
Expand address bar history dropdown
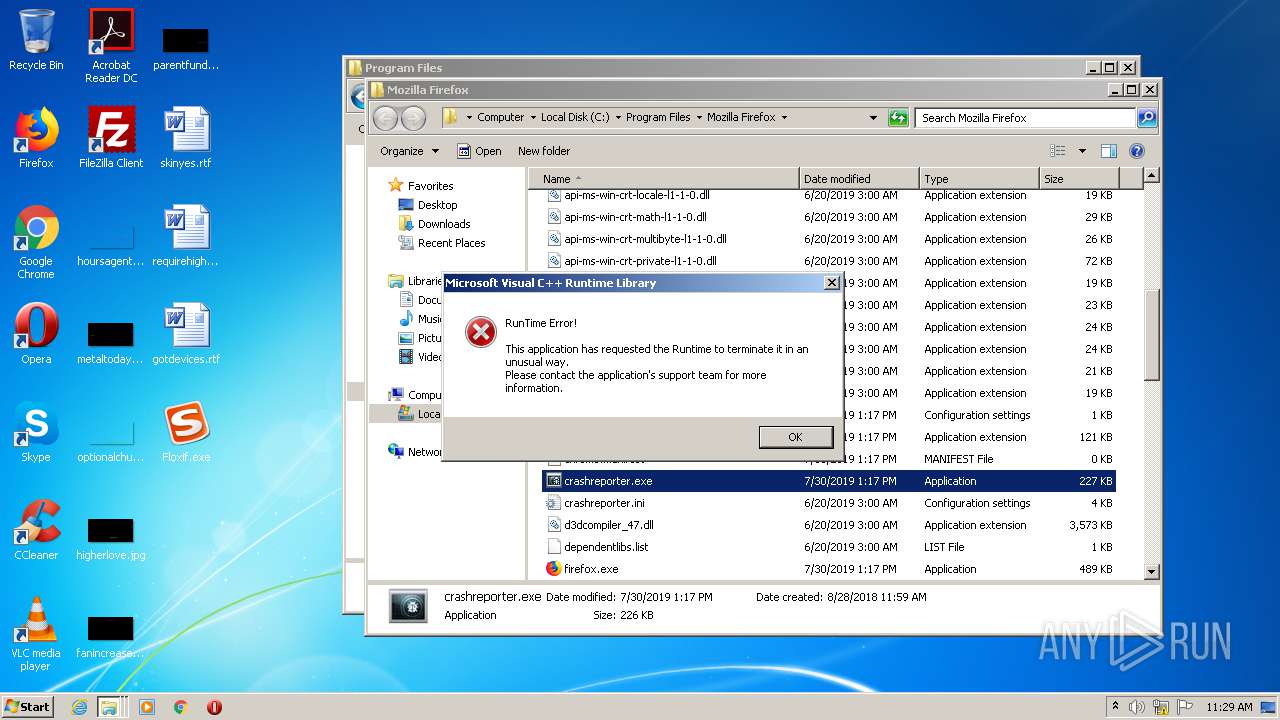point(873,118)
